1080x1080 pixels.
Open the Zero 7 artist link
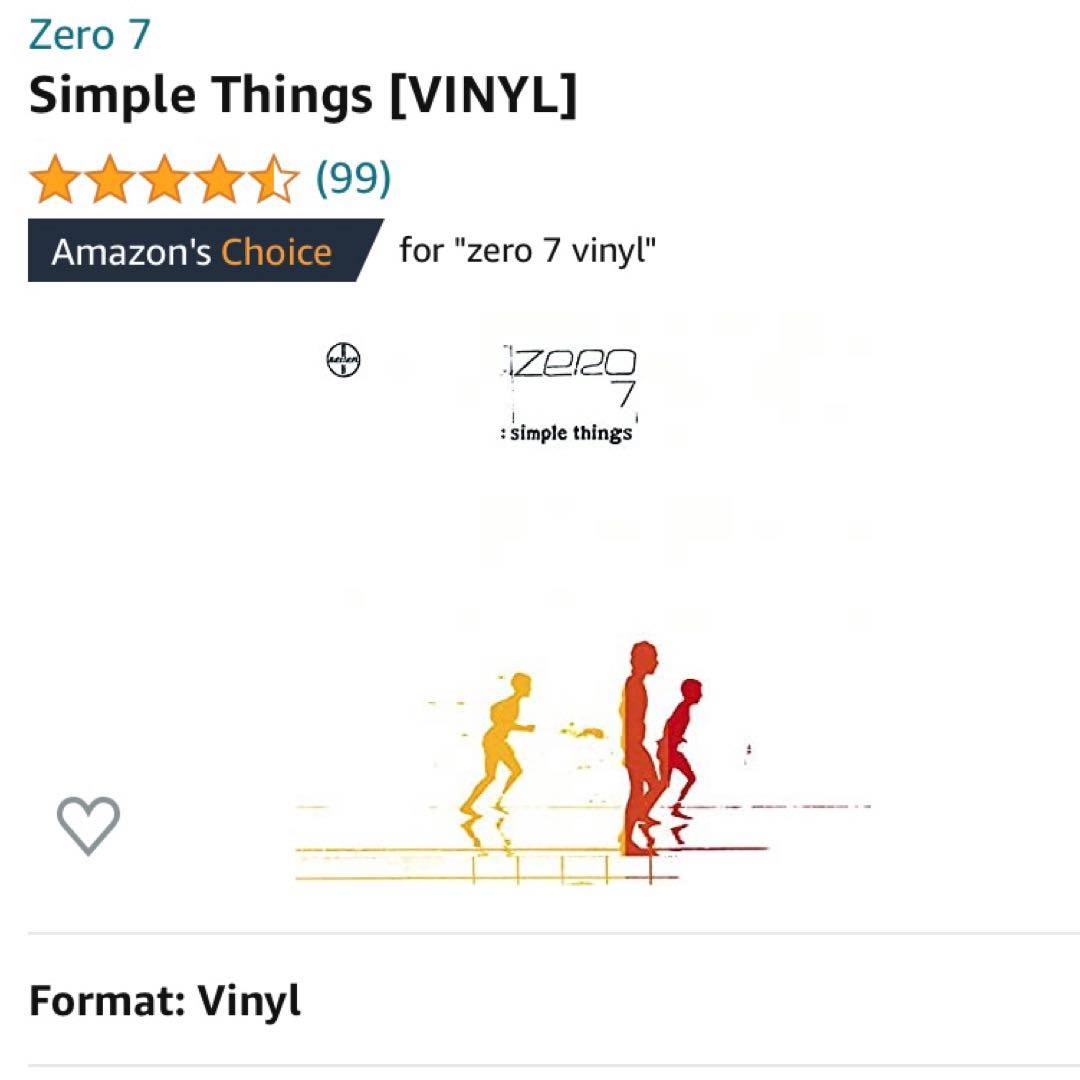tap(90, 35)
